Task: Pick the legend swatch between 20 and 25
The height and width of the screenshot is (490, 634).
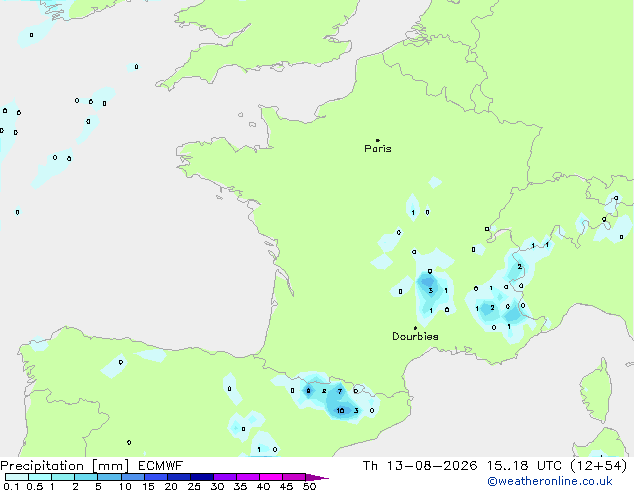Action: coord(179,477)
